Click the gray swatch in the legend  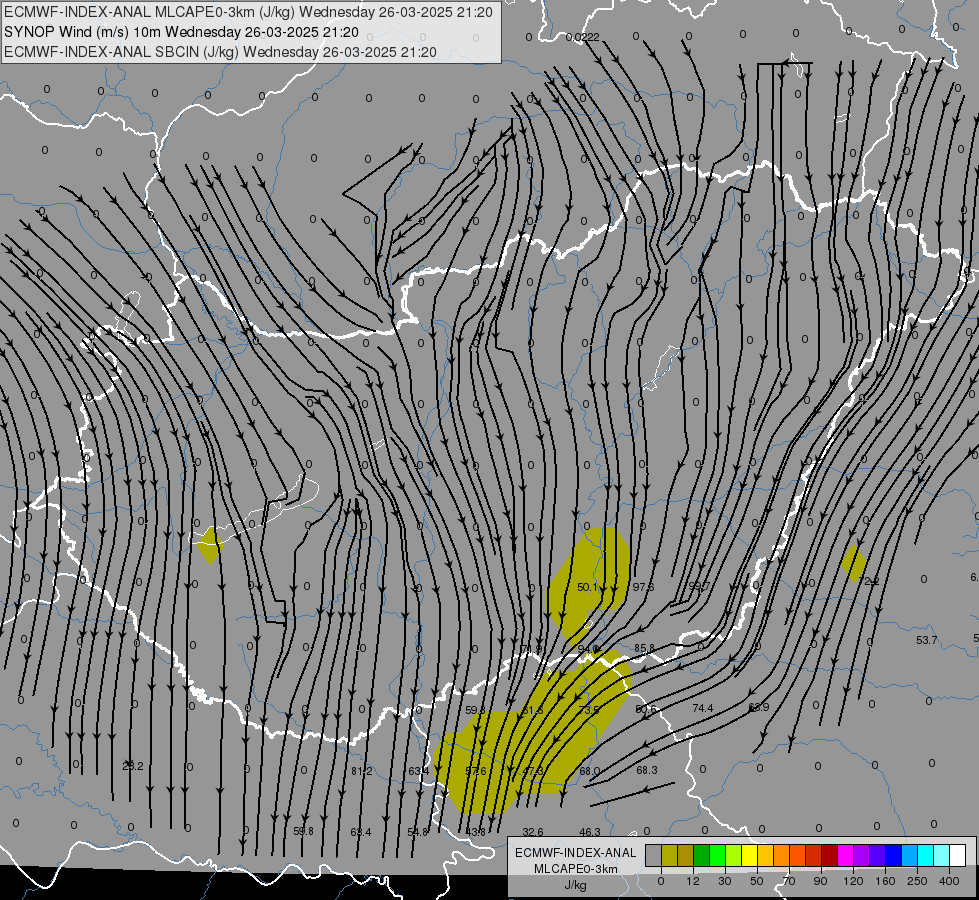(654, 856)
